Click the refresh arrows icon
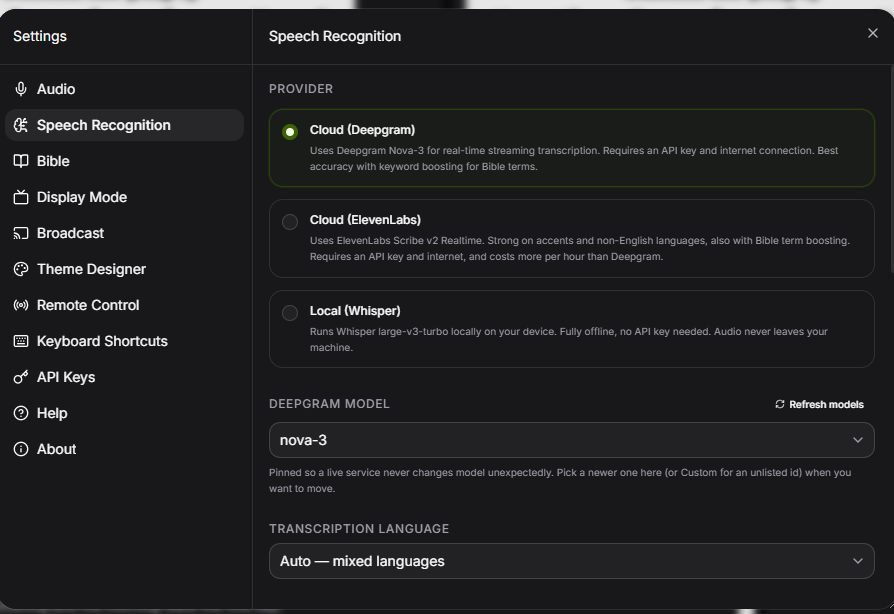Viewport: 894px width, 614px height. pos(779,404)
